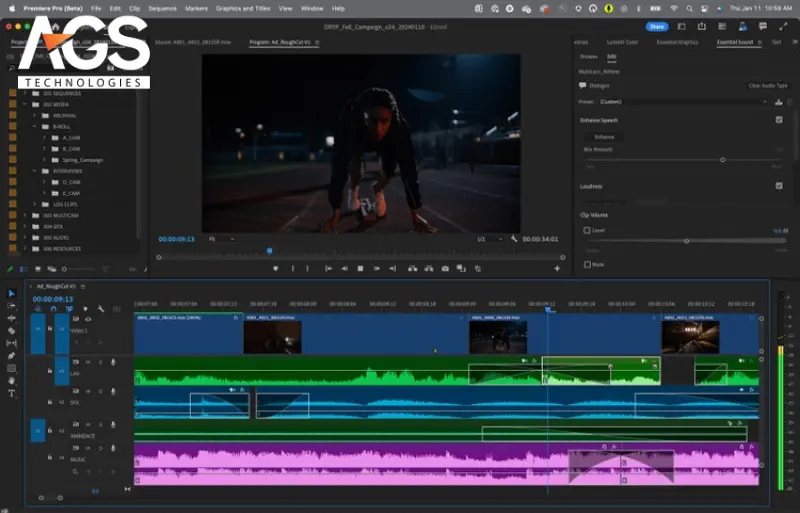Click Home icon in header bar
The width and height of the screenshot is (800, 513).
(x=56, y=27)
